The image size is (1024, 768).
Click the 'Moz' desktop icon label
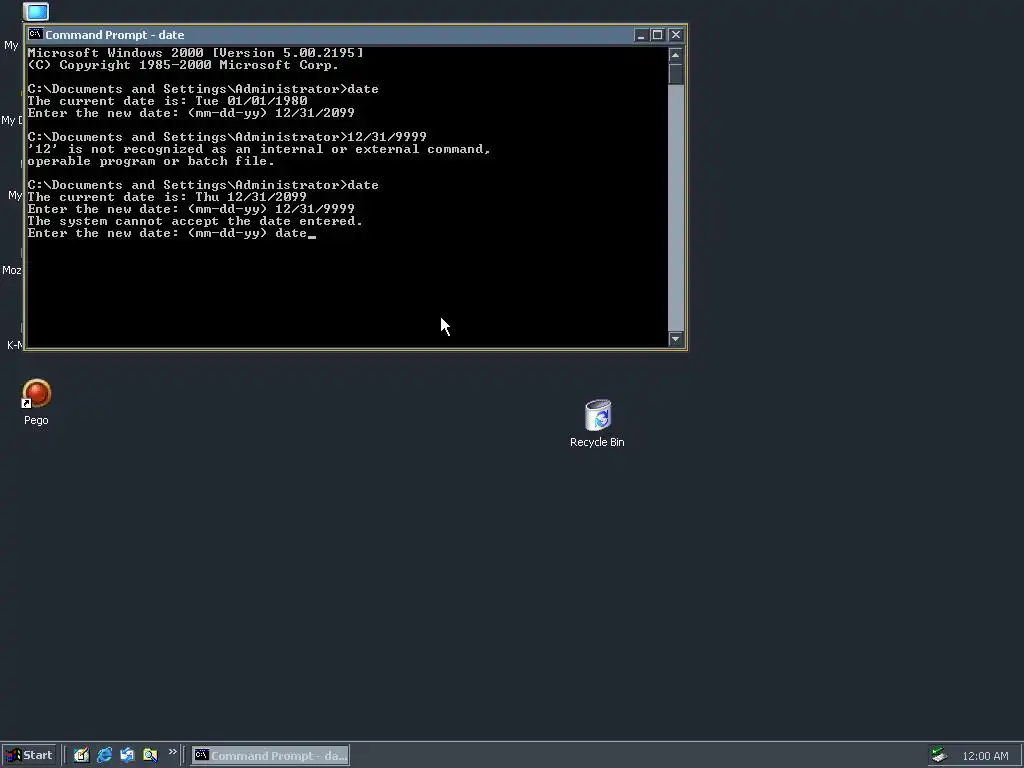point(12,270)
